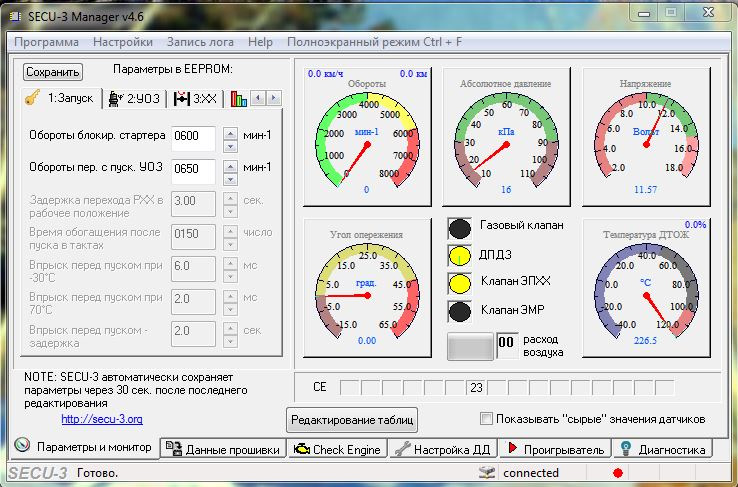
Task: Increase Обороты блокир. стартера value
Action: 230,133
